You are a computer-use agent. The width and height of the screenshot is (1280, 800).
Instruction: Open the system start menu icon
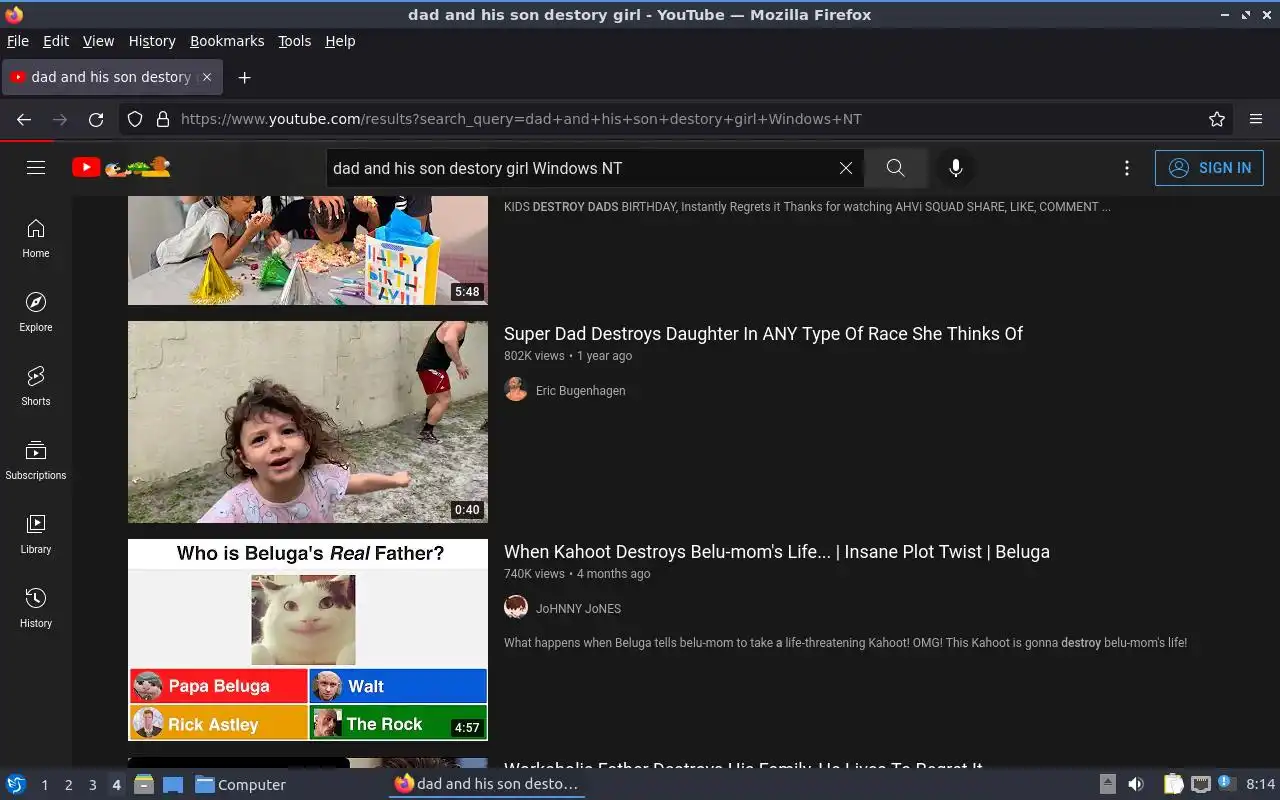coord(16,784)
